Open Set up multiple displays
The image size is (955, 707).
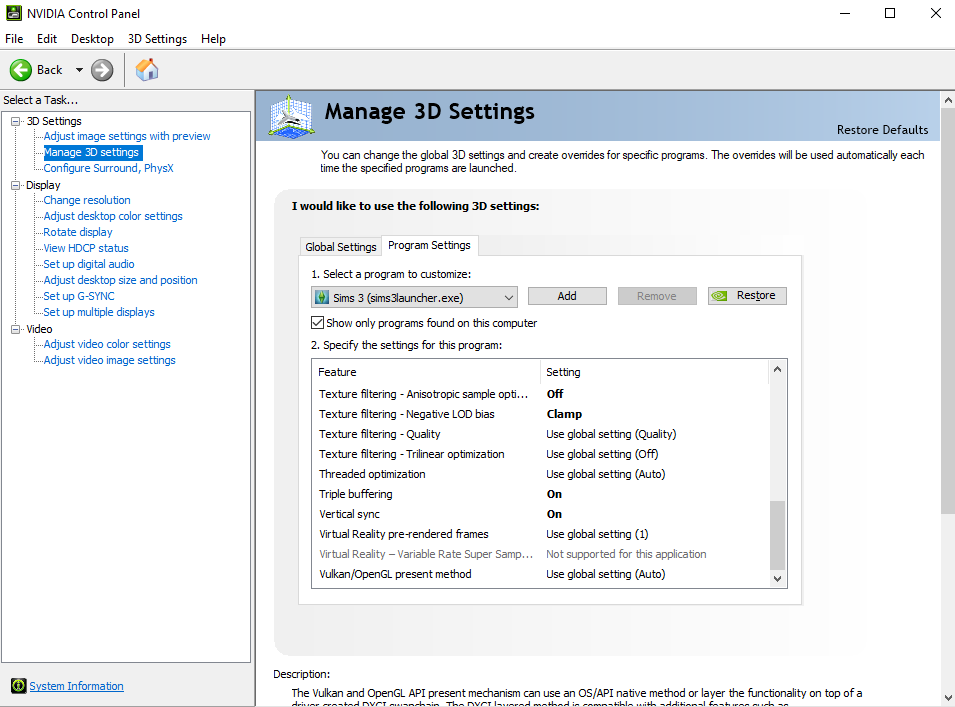[99, 312]
